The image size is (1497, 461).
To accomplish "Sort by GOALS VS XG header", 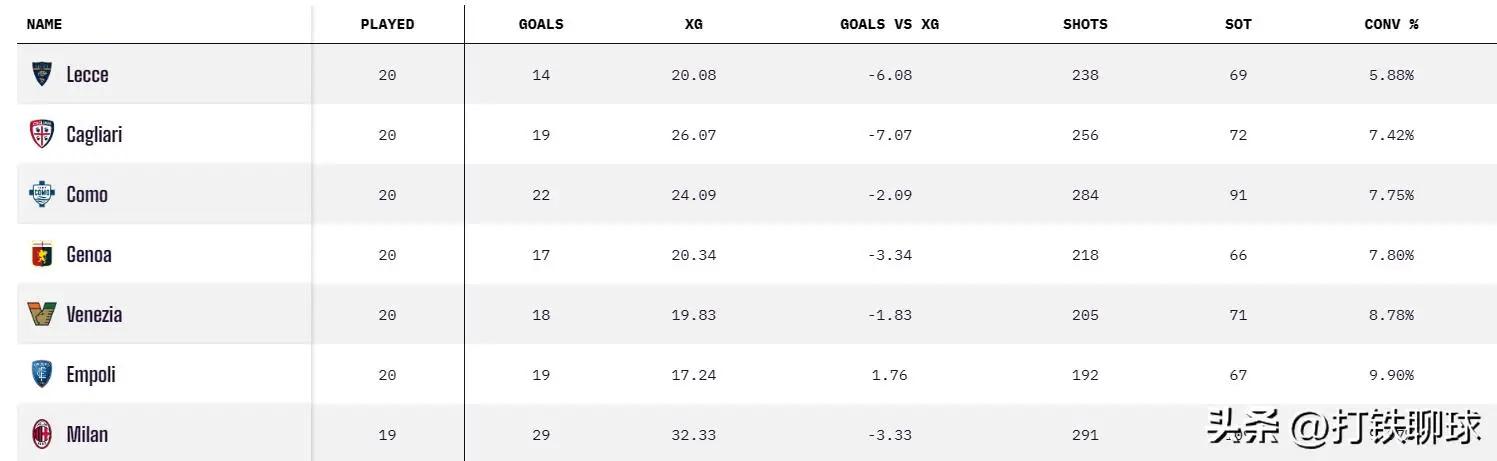I will [889, 24].
